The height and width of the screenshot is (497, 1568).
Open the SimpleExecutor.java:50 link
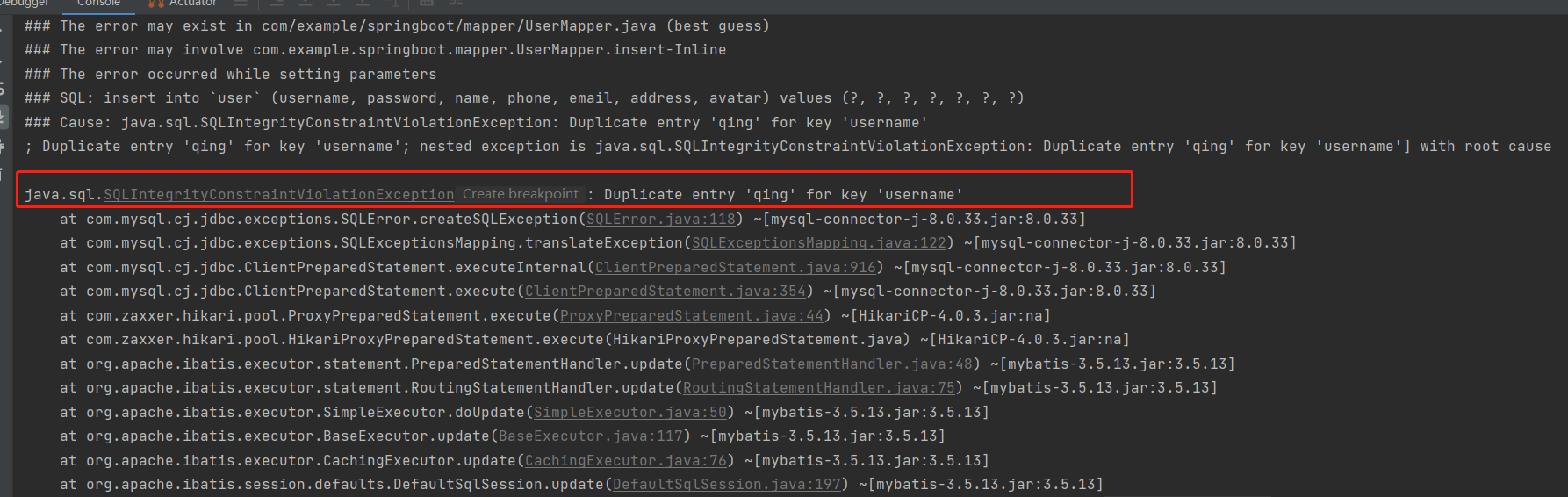click(x=629, y=413)
